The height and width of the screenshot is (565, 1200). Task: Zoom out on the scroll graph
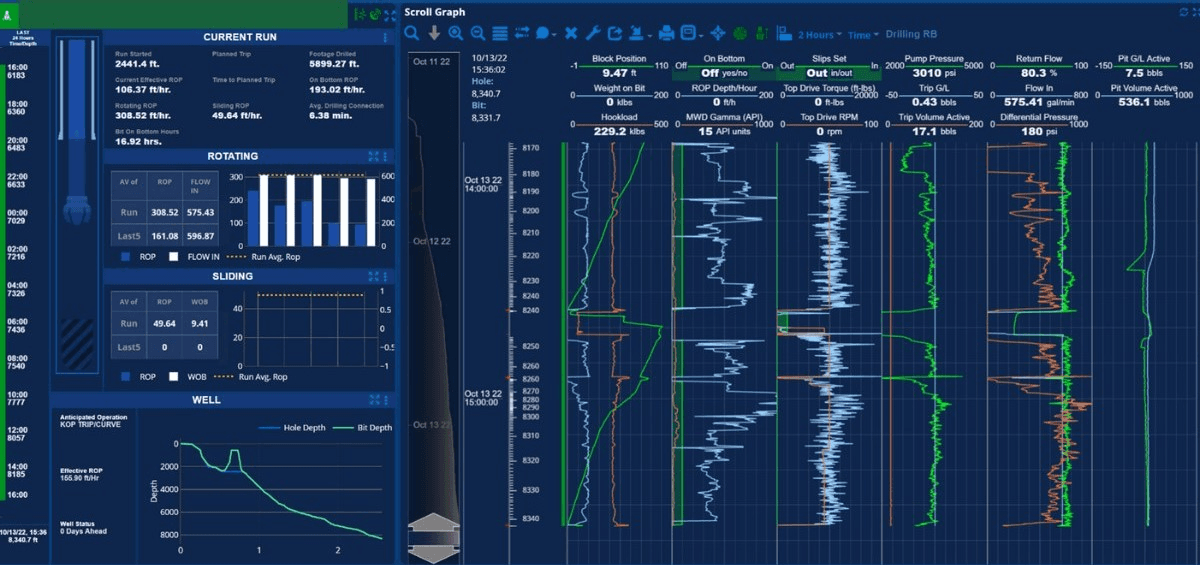(x=477, y=33)
